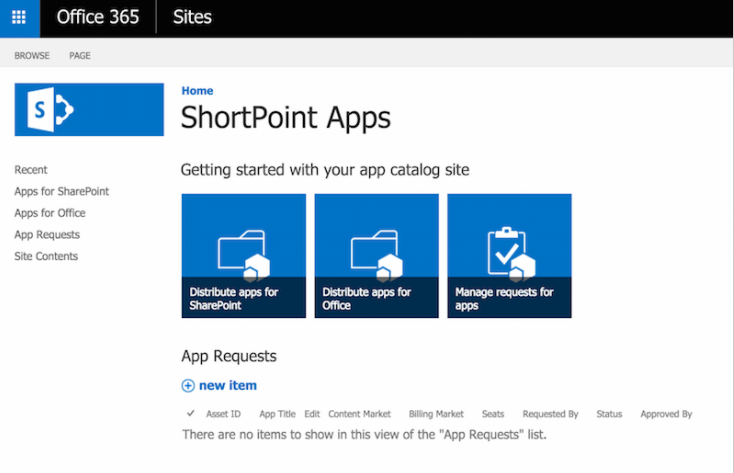
Task: Follow the Home breadcrumb link
Action: pyautogui.click(x=198, y=90)
